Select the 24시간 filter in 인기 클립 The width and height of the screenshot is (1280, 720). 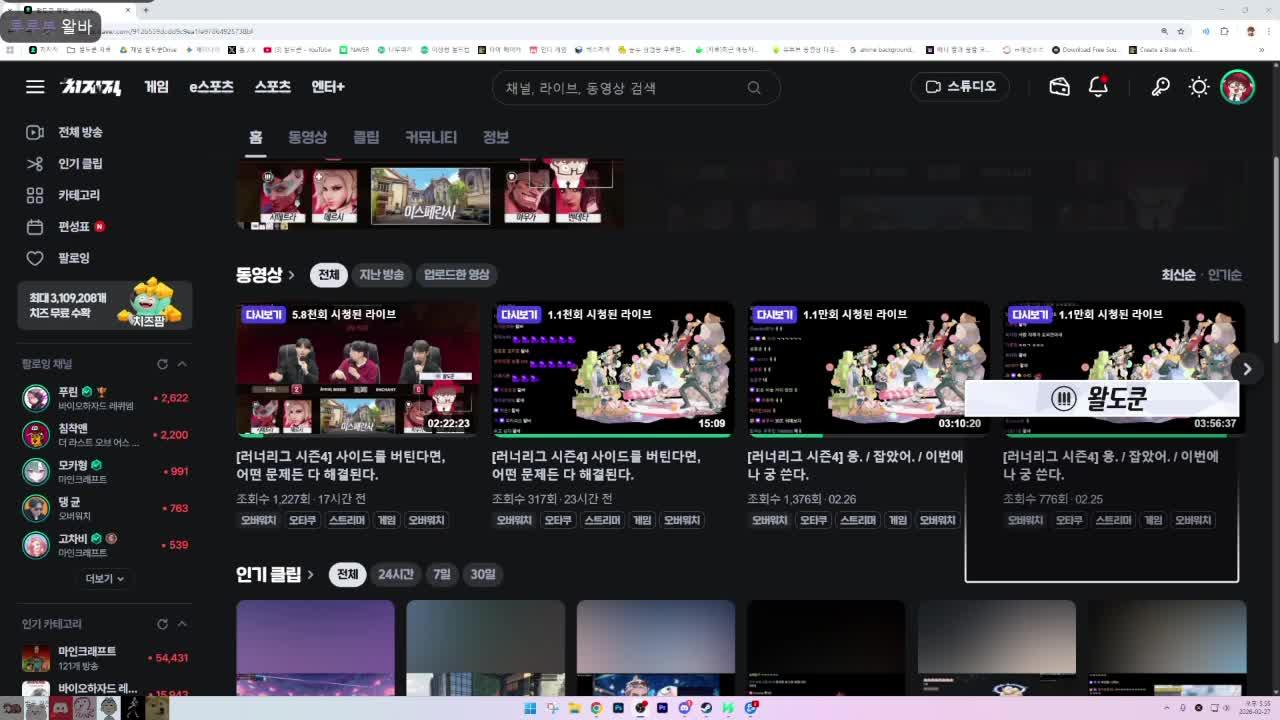(395, 575)
